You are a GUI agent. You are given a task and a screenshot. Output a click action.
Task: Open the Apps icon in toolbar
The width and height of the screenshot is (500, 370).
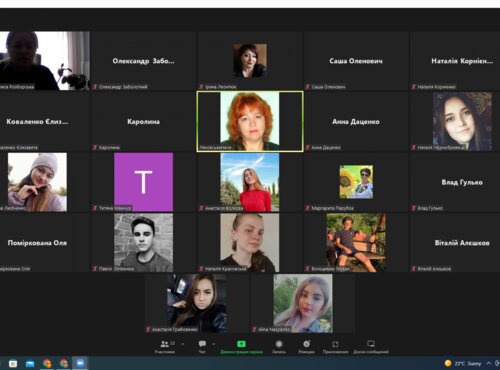[335, 344]
